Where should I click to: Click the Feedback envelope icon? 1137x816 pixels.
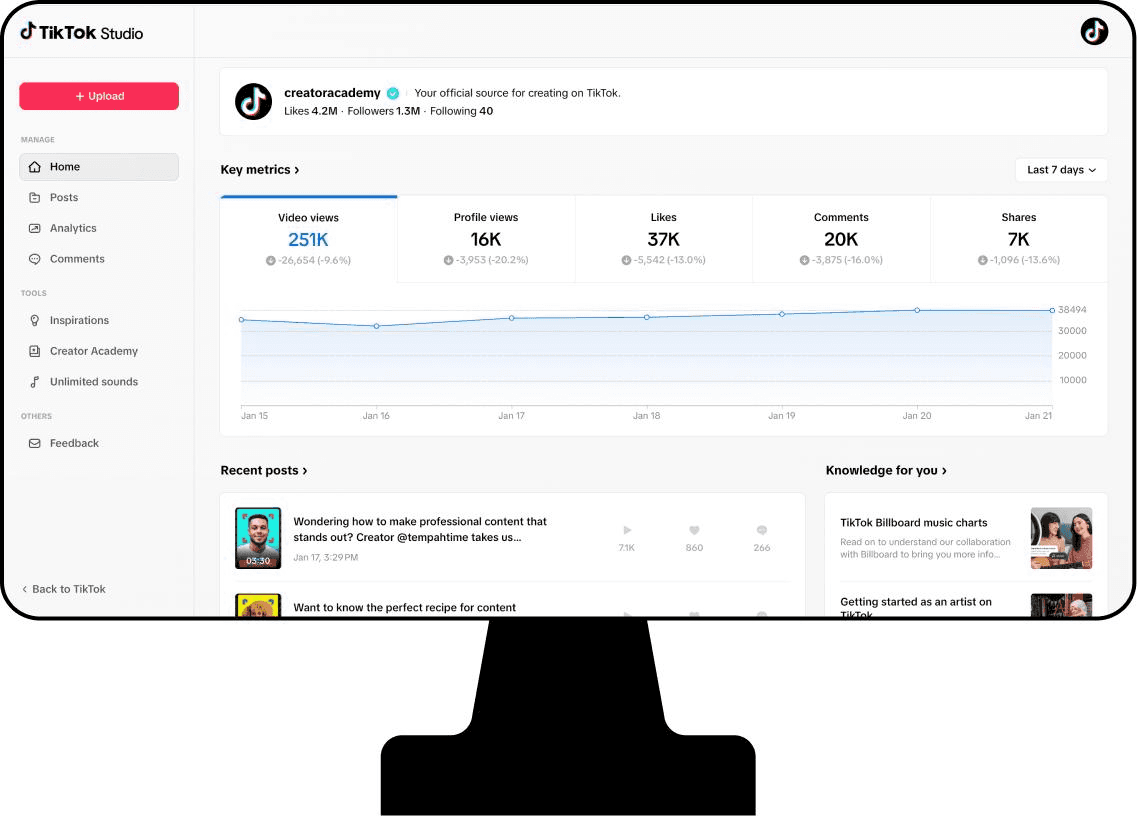pos(34,443)
